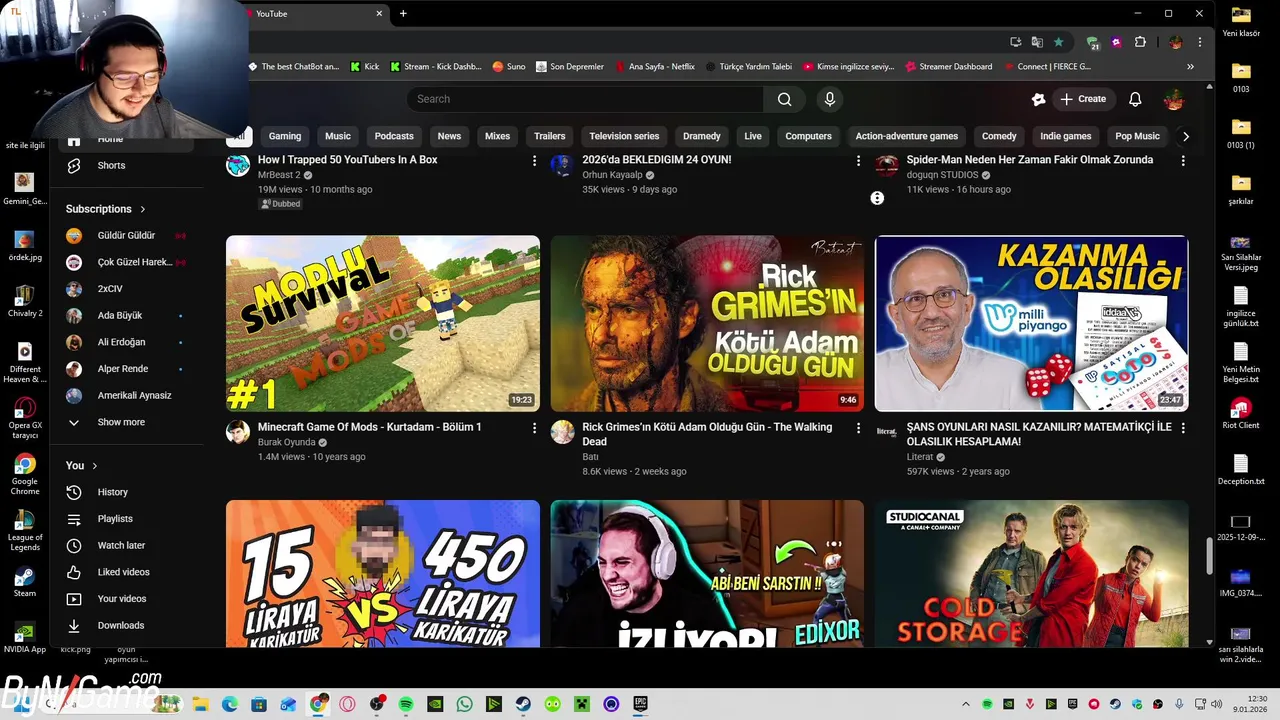Image resolution: width=1280 pixels, height=720 pixels.
Task: Open Suno bookmark
Action: tap(509, 67)
